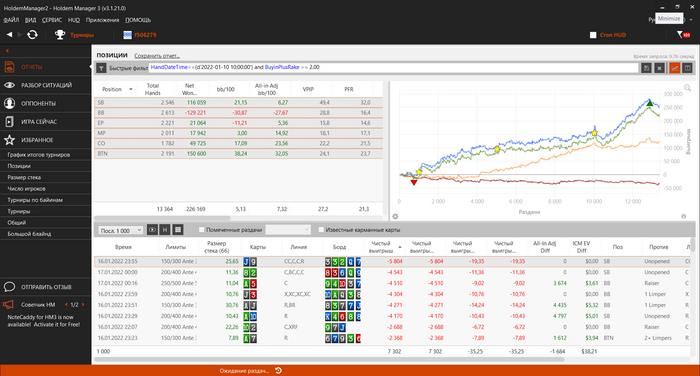Click the filter expression input field
The height and width of the screenshot is (376, 700).
coord(394,67)
